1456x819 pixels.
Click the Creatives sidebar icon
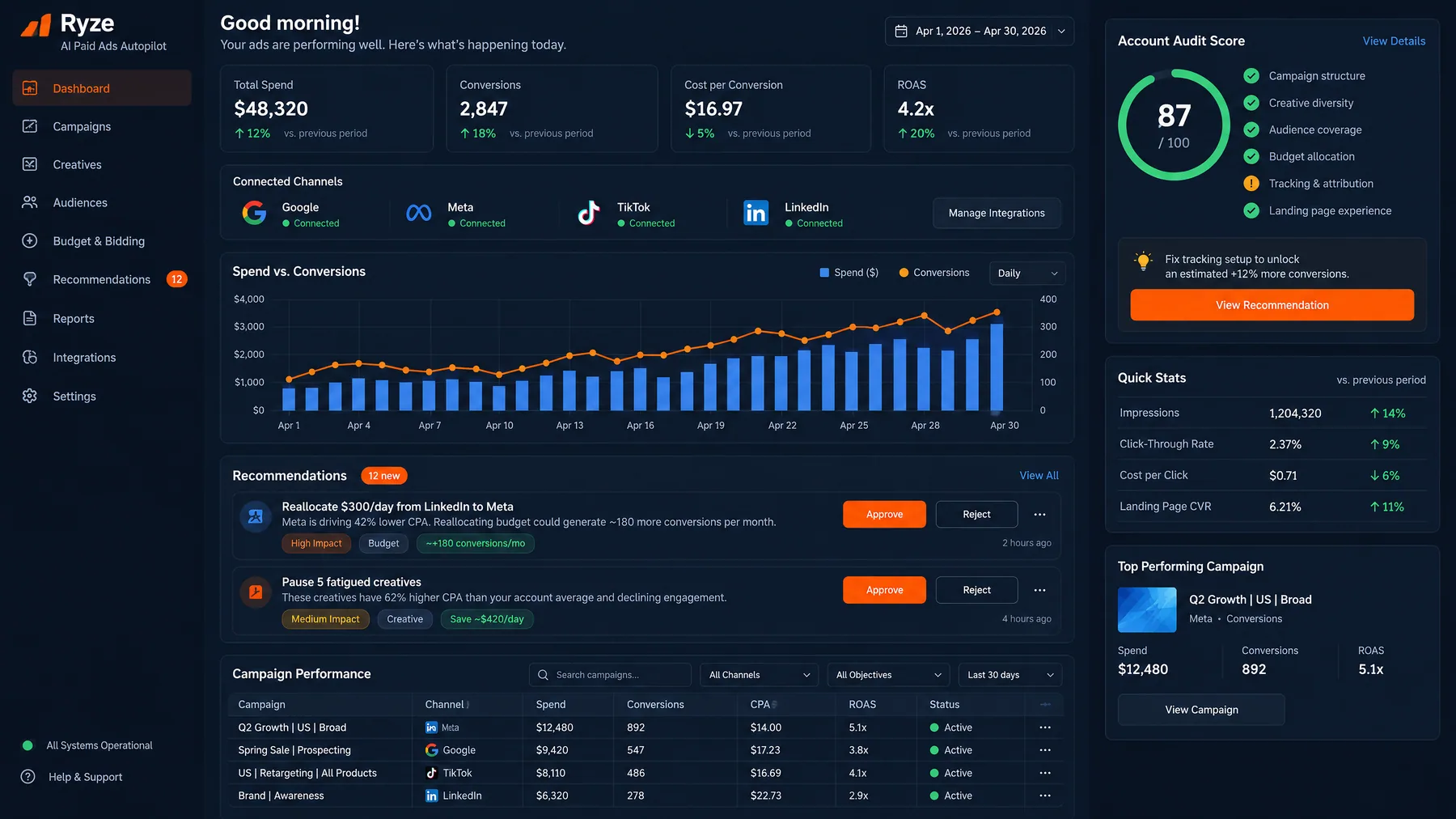click(30, 164)
